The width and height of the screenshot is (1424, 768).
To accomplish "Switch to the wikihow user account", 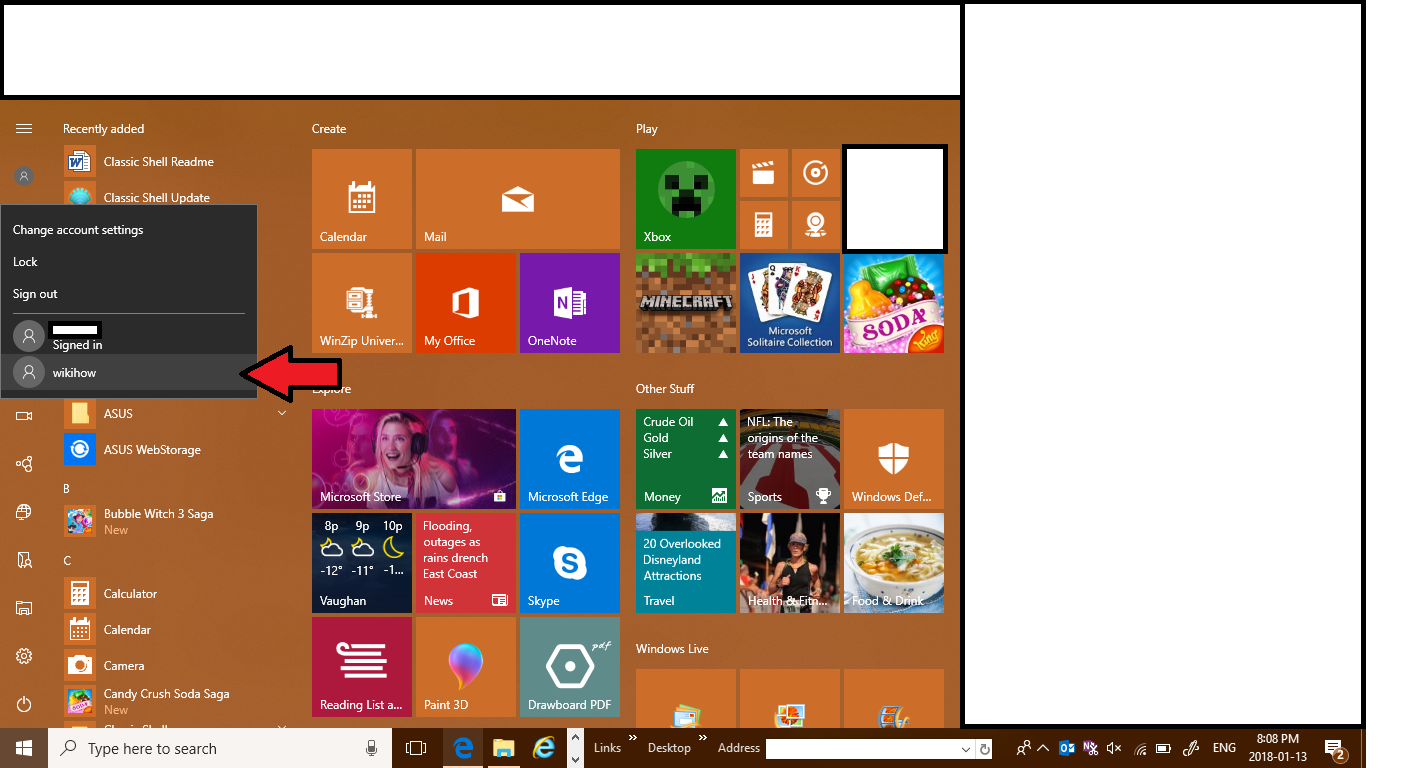I will [129, 372].
